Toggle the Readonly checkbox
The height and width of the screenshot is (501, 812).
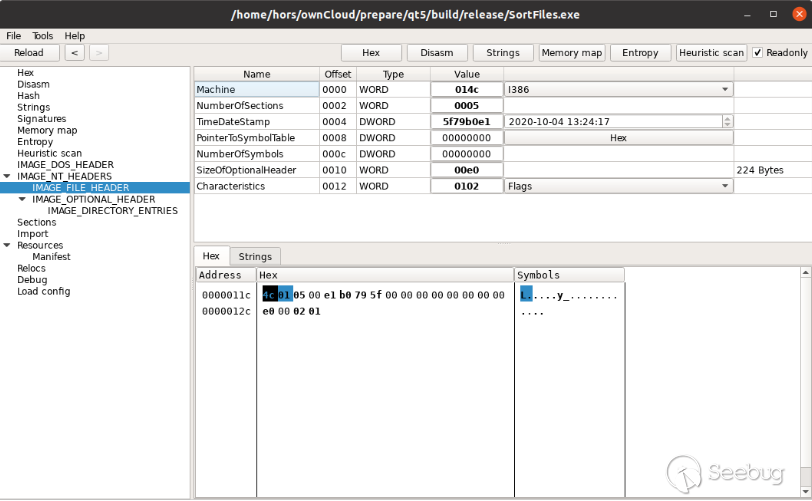click(758, 53)
